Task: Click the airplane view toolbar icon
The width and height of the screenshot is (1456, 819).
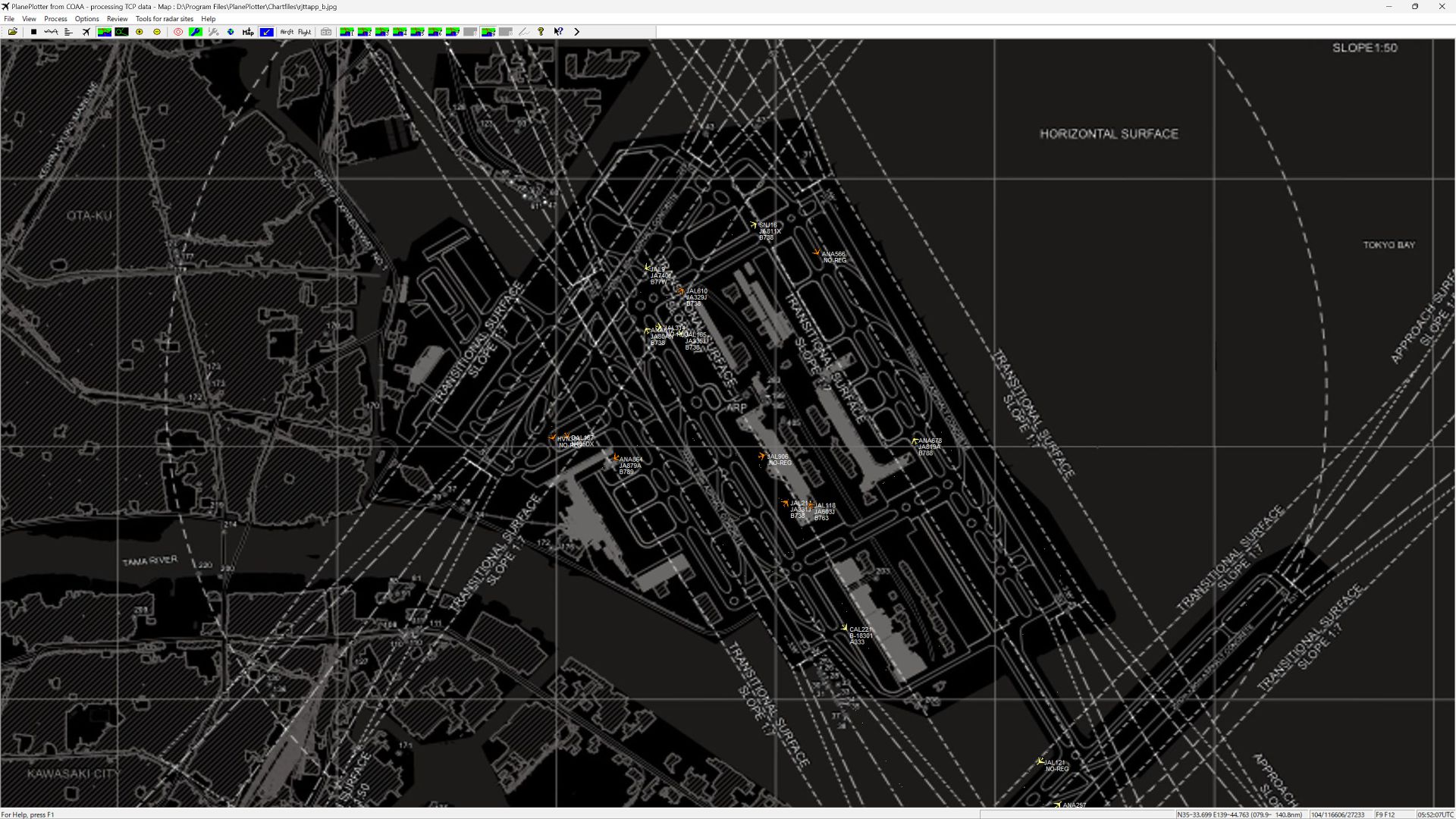Action: [86, 32]
